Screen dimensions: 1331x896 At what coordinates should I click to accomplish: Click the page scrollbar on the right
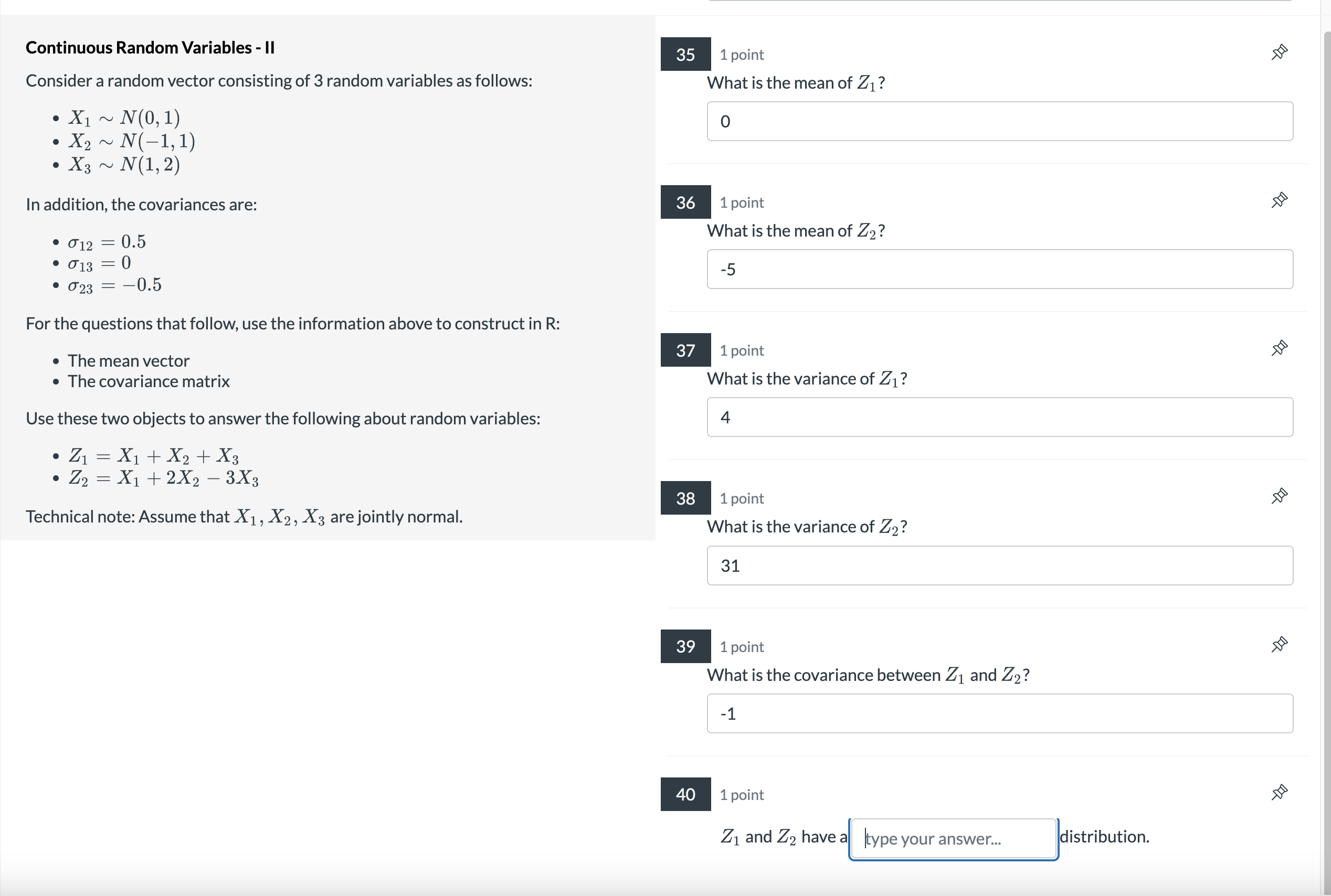pyautogui.click(x=1326, y=400)
